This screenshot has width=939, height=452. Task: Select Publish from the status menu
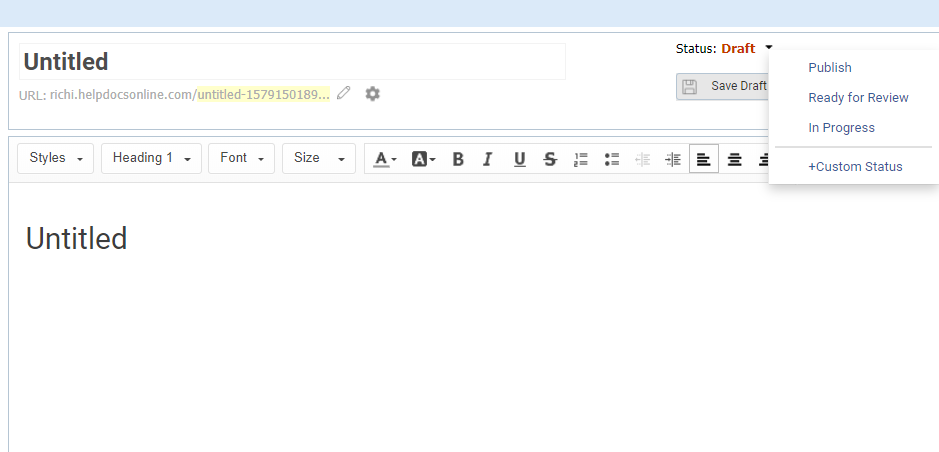coord(830,68)
